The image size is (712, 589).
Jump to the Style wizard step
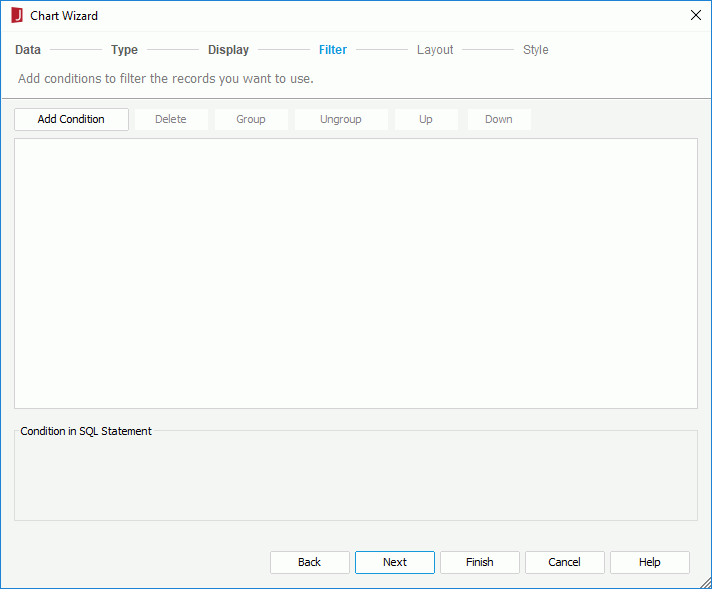pos(536,49)
